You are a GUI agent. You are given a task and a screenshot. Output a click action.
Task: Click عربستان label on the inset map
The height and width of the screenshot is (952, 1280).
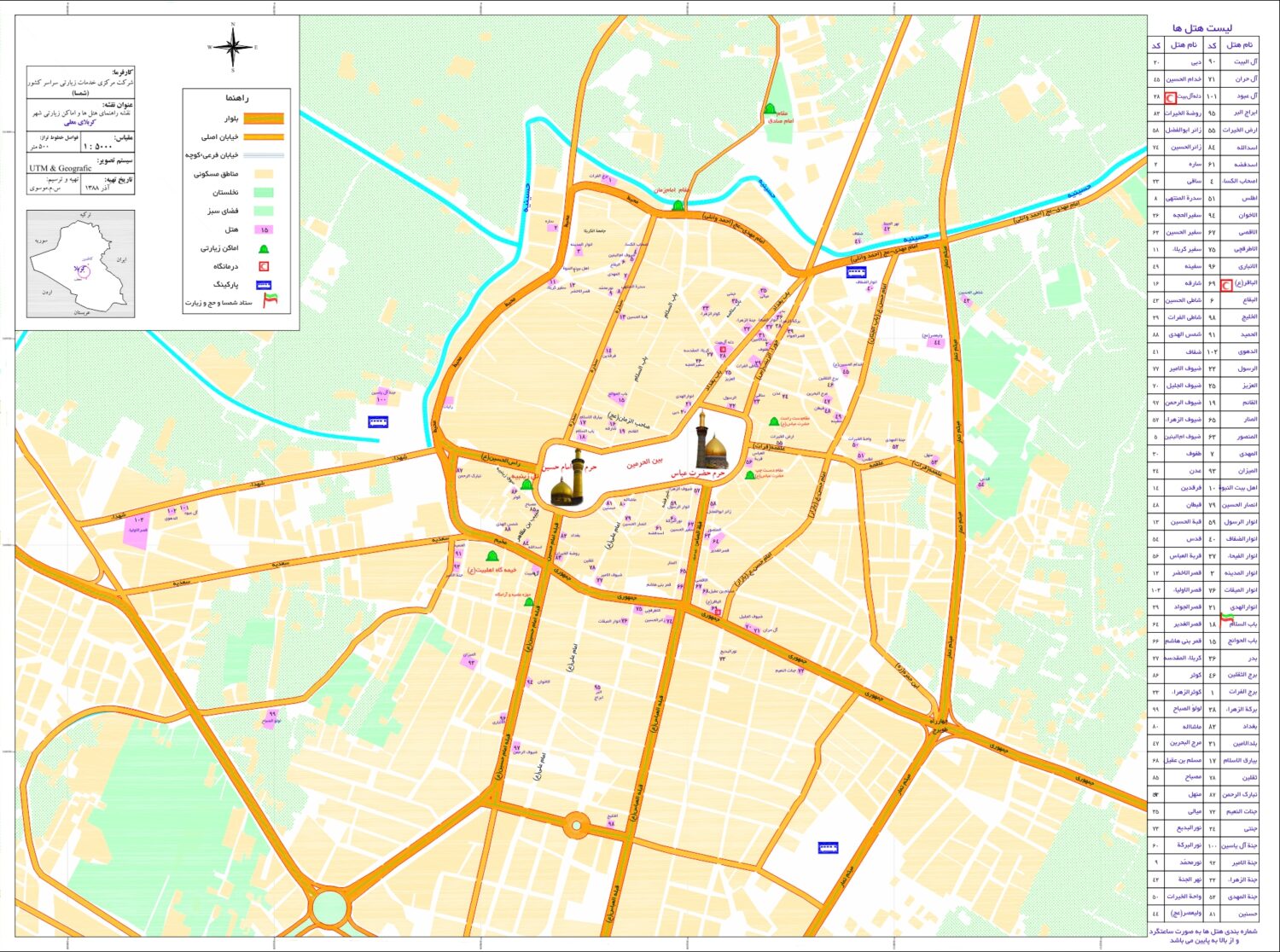click(81, 312)
